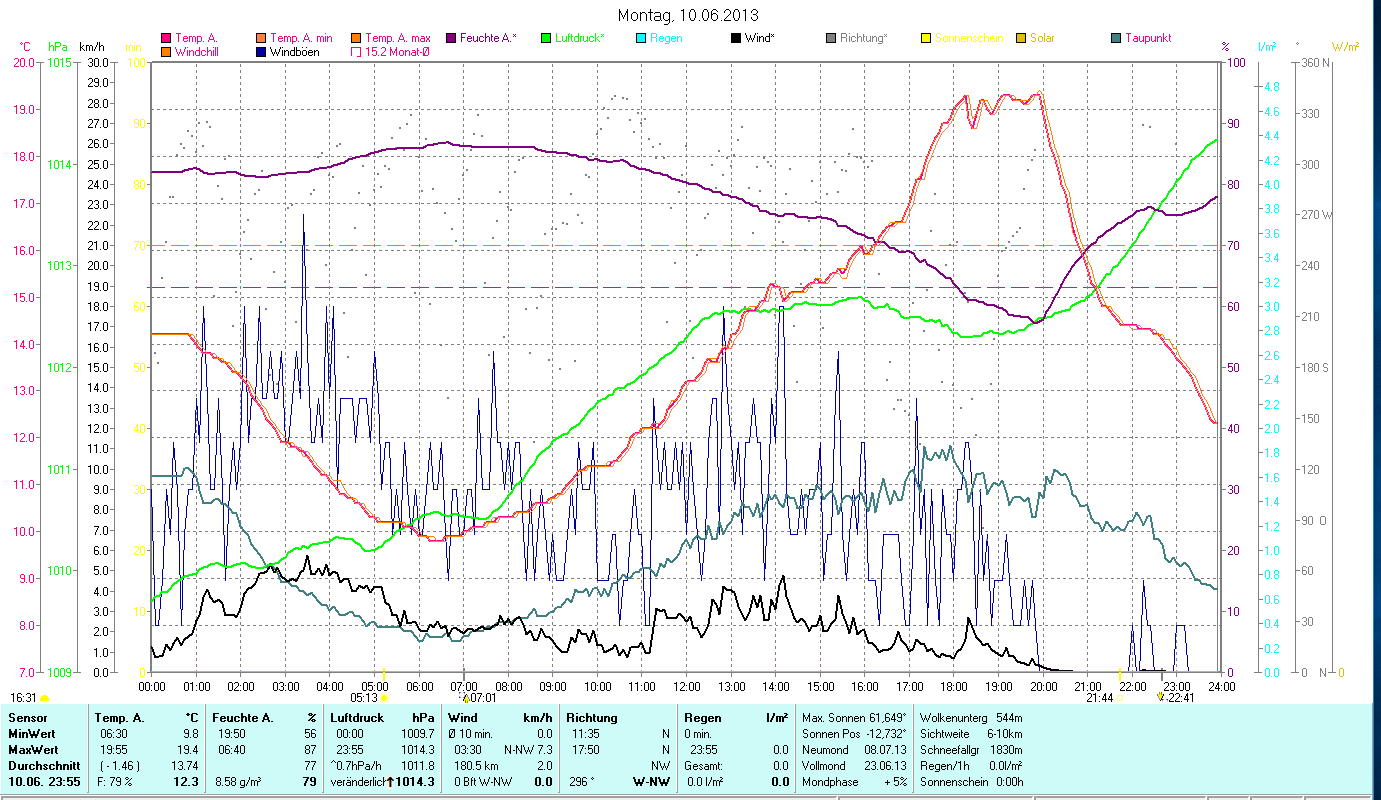Click the purple Feuchte A. legend square

(x=451, y=38)
